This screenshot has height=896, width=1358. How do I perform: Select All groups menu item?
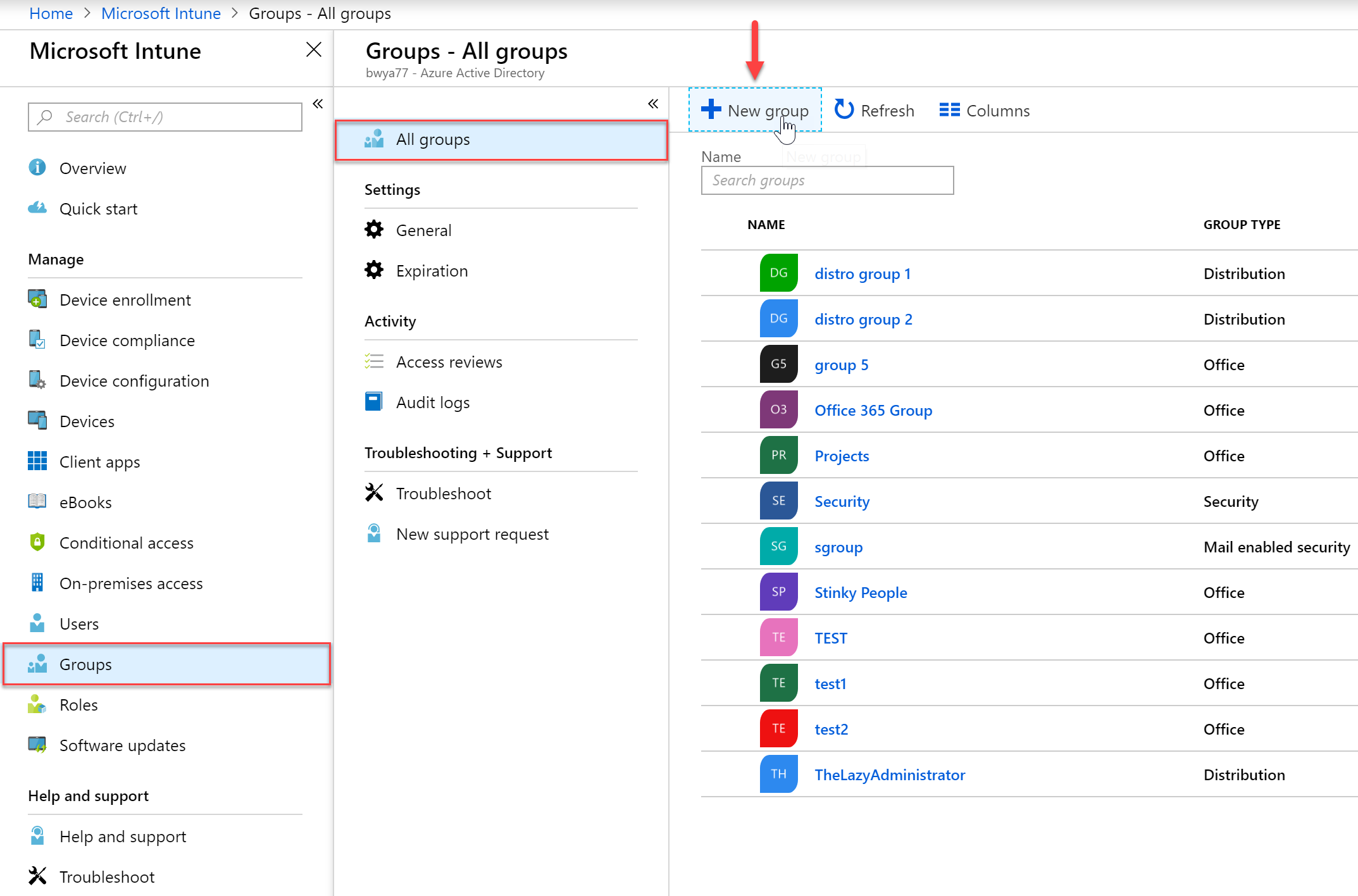[501, 140]
